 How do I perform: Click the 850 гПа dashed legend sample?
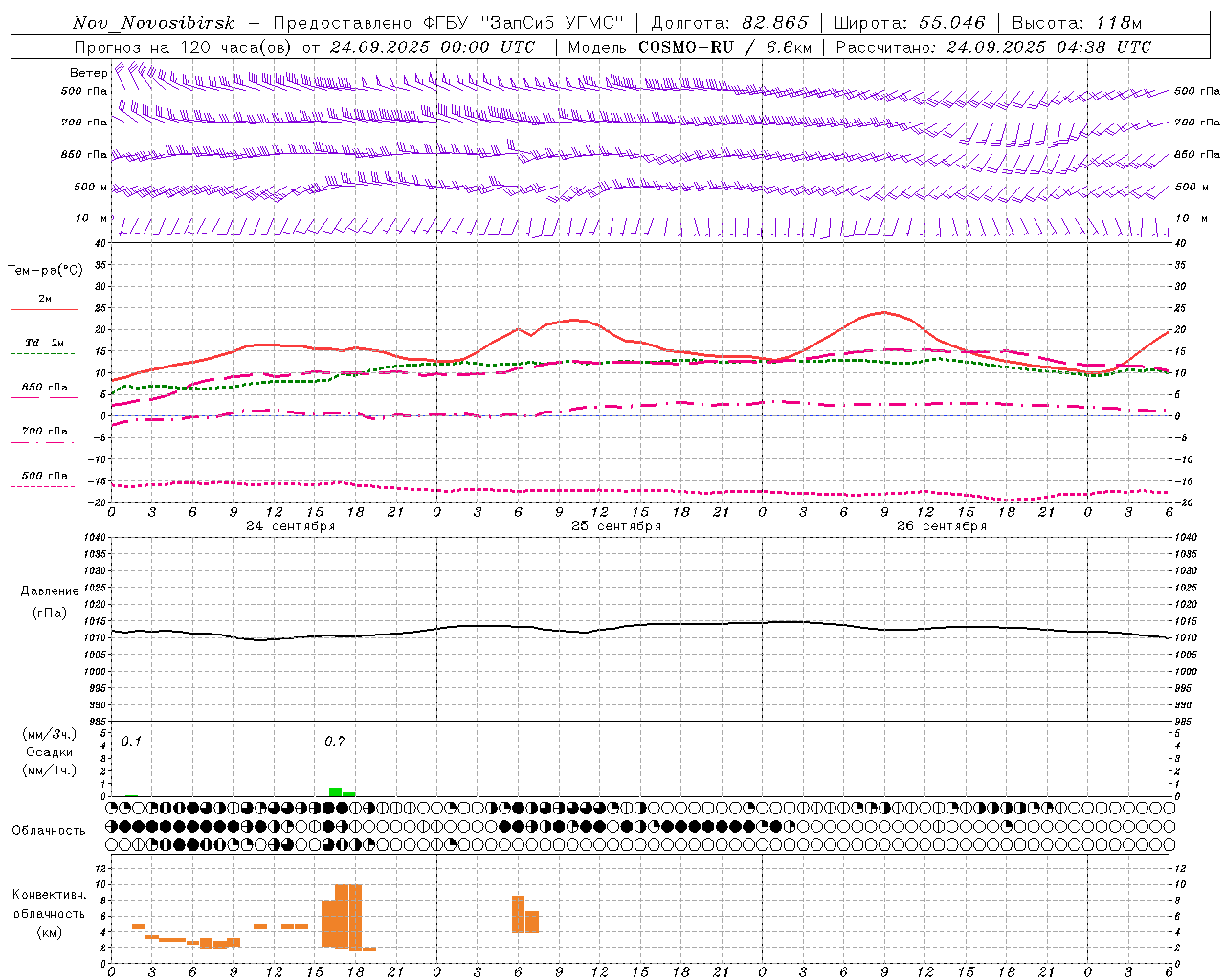click(44, 397)
